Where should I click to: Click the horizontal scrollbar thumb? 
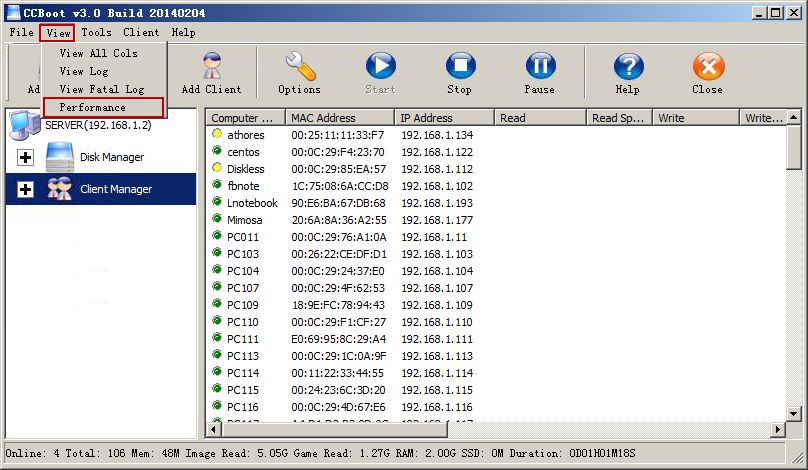[334, 429]
